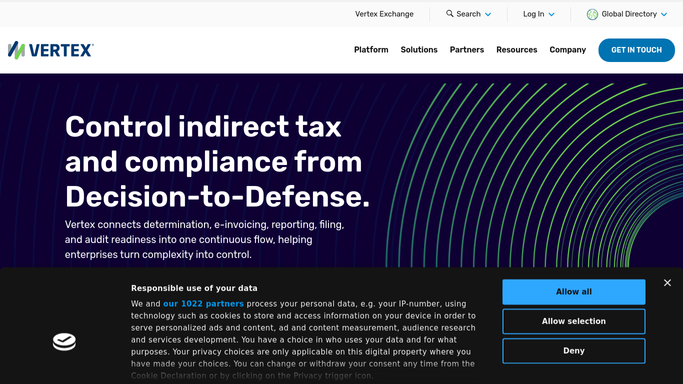Click the Vertex logo

51,50
